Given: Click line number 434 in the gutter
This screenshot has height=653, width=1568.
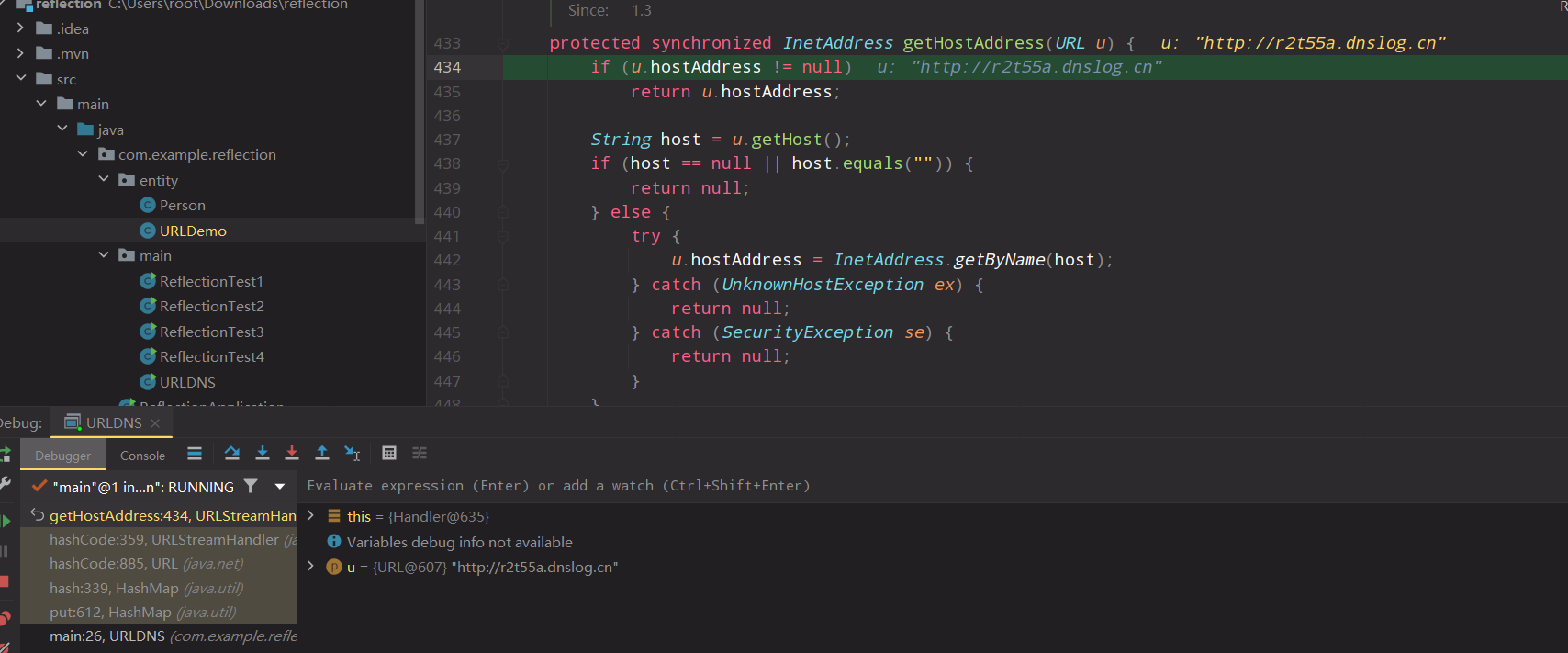Looking at the screenshot, I should coord(447,67).
